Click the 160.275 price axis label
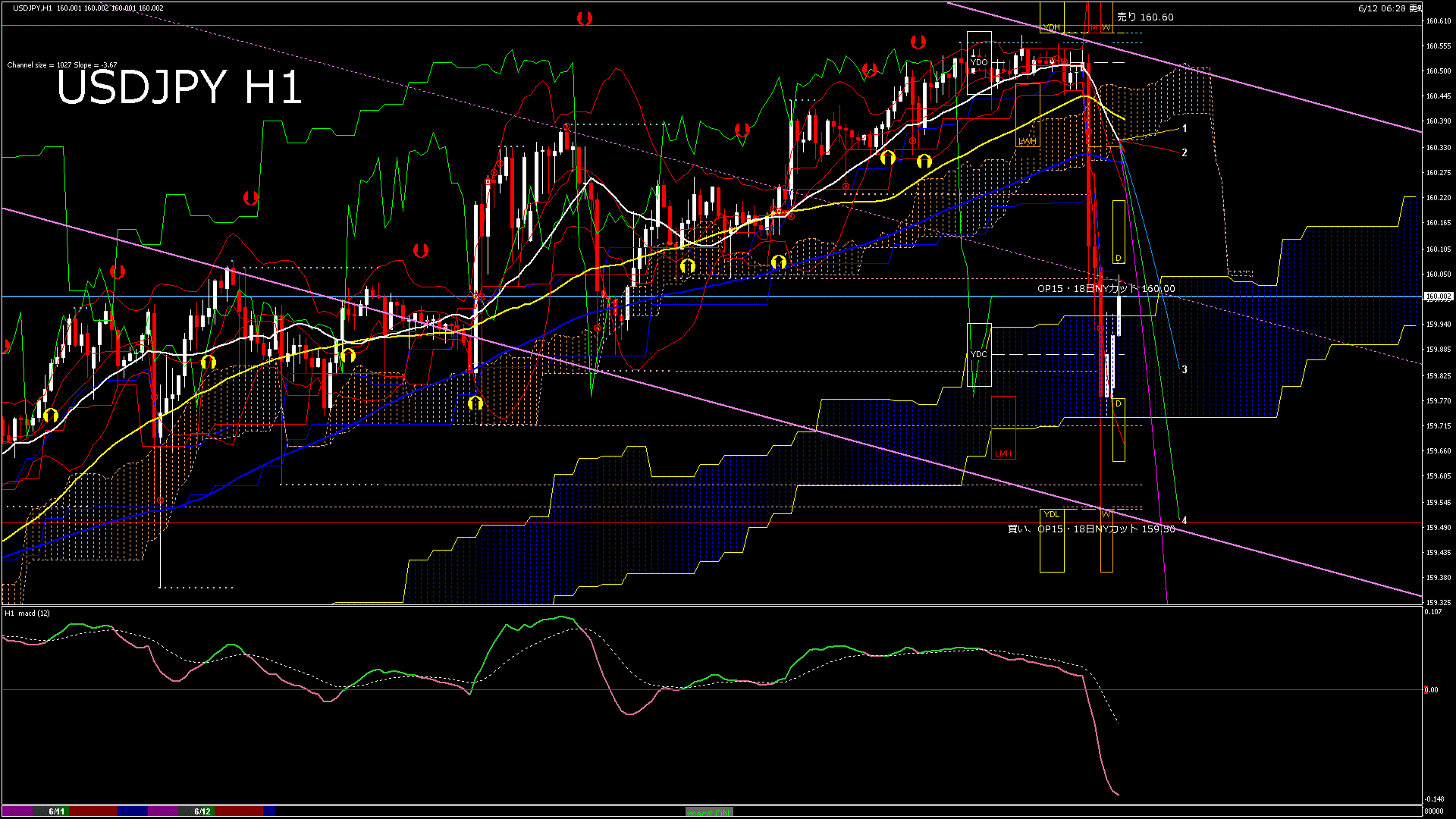This screenshot has width=1456, height=819. 1439,173
